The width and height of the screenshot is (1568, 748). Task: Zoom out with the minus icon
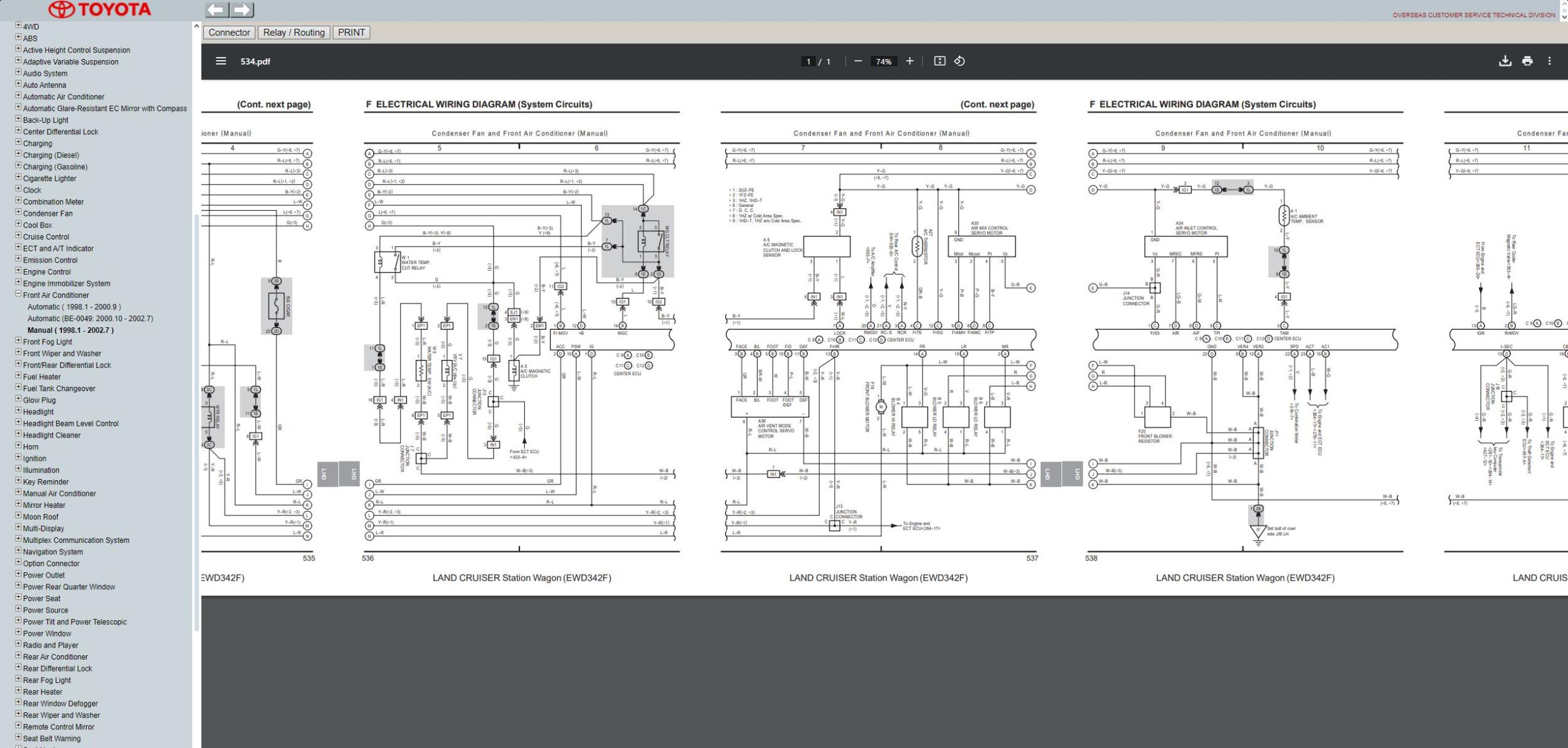pos(858,61)
